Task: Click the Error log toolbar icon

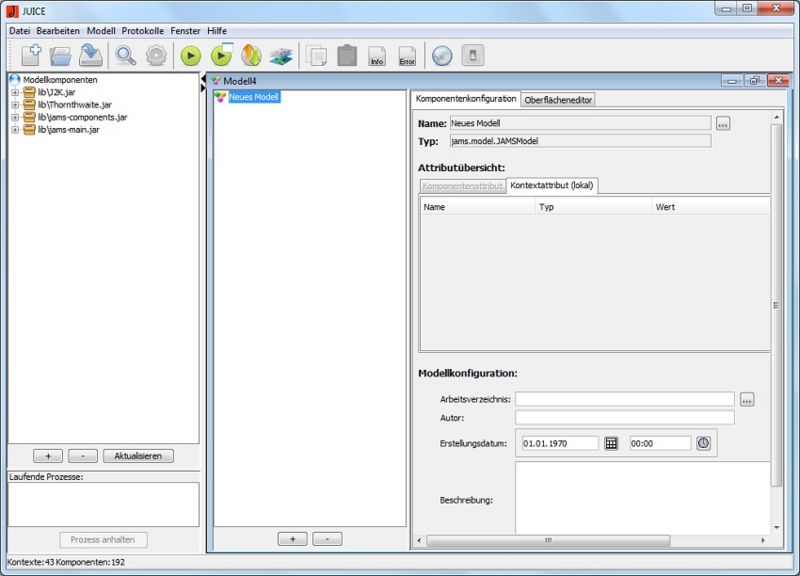Action: click(x=407, y=56)
